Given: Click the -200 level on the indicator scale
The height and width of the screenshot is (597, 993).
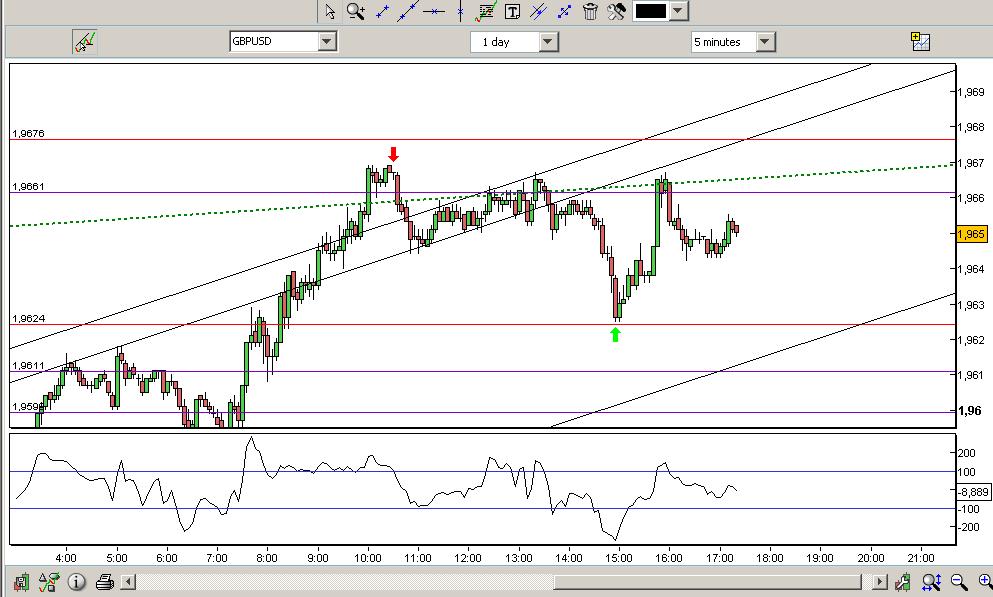Looking at the screenshot, I should (x=968, y=527).
